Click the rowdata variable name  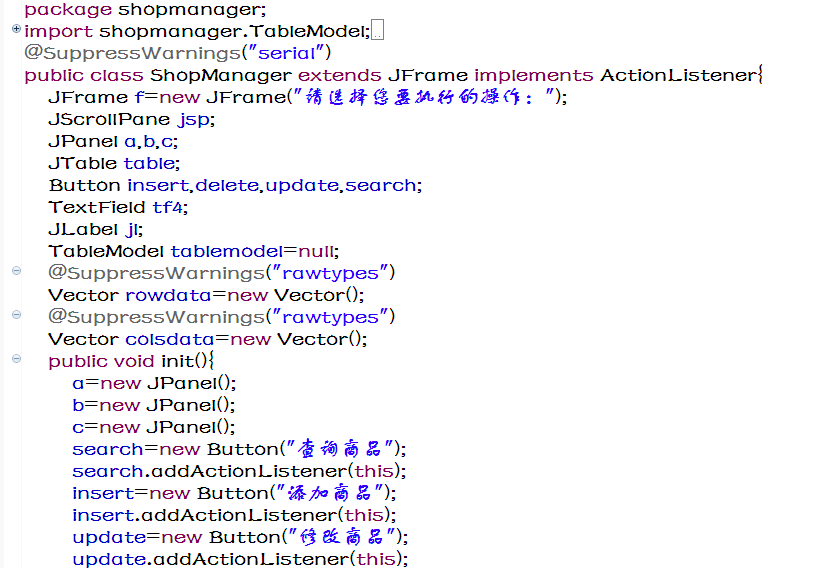point(168,295)
